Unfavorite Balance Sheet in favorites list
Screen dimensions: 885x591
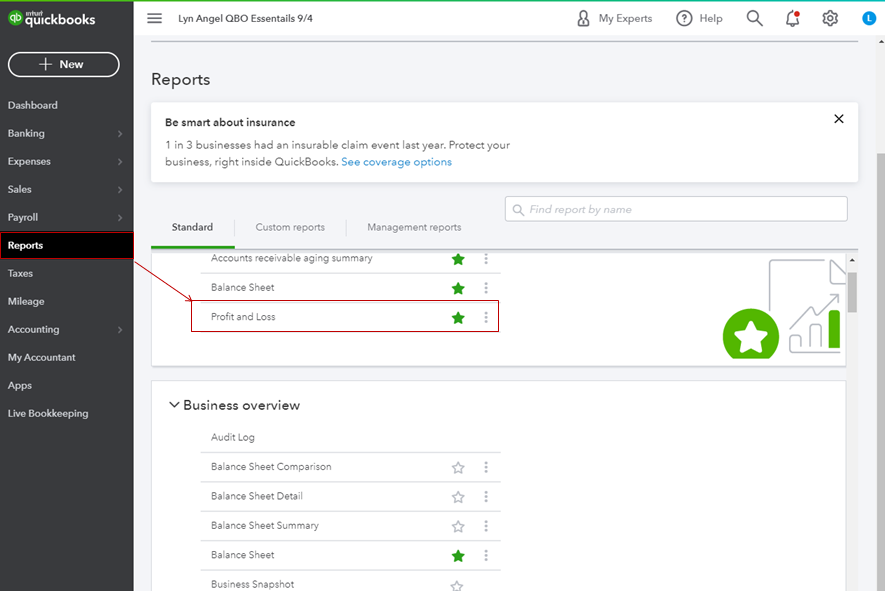(x=458, y=288)
